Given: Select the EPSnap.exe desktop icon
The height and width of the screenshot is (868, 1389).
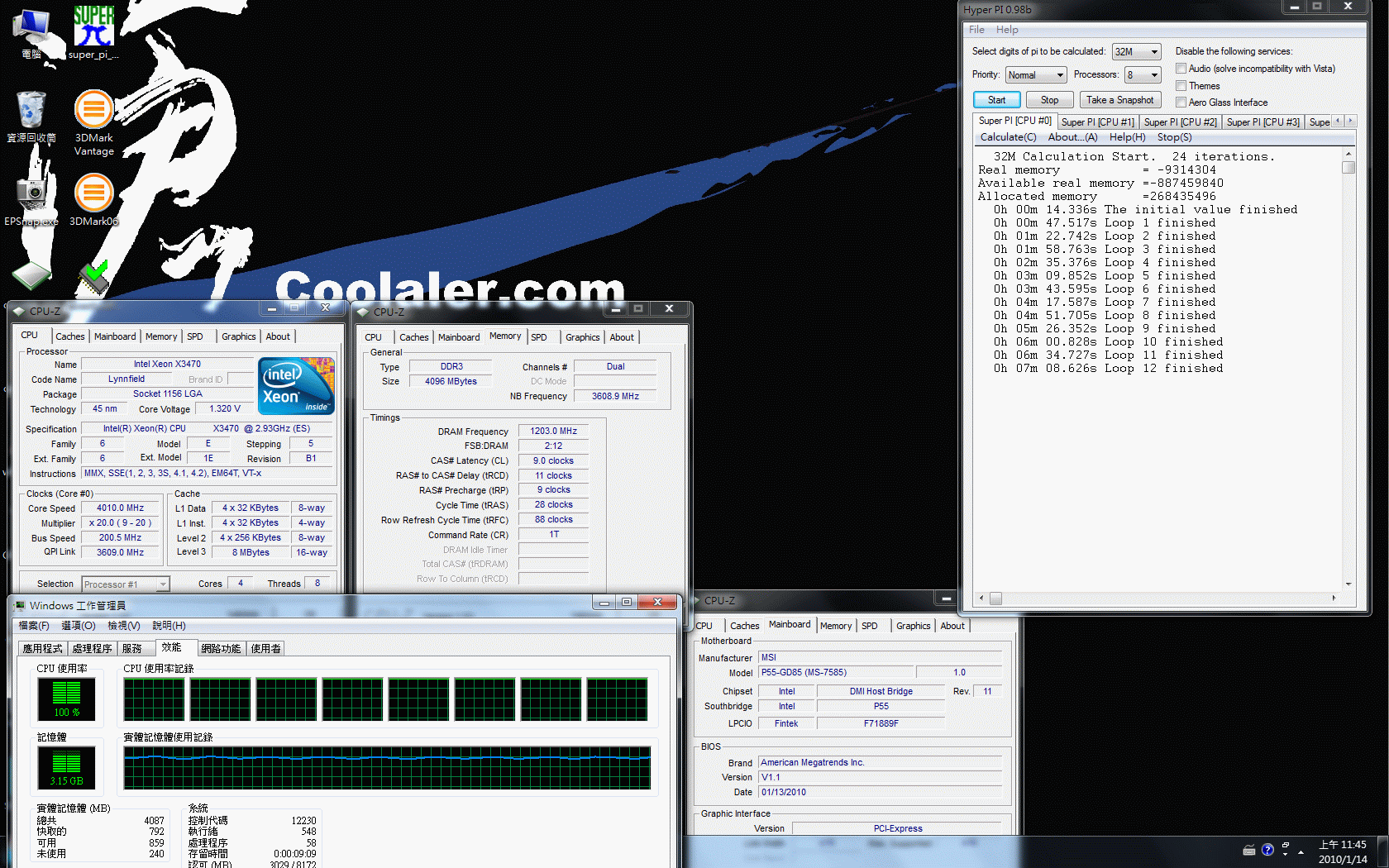Looking at the screenshot, I should (31, 199).
